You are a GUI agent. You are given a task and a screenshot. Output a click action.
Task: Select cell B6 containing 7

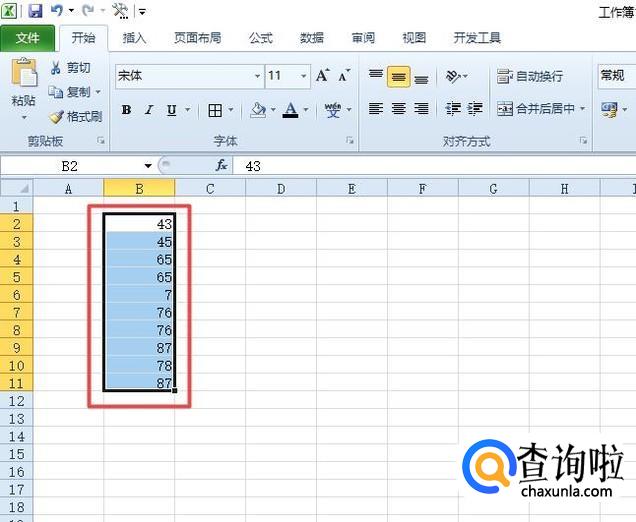pos(139,295)
